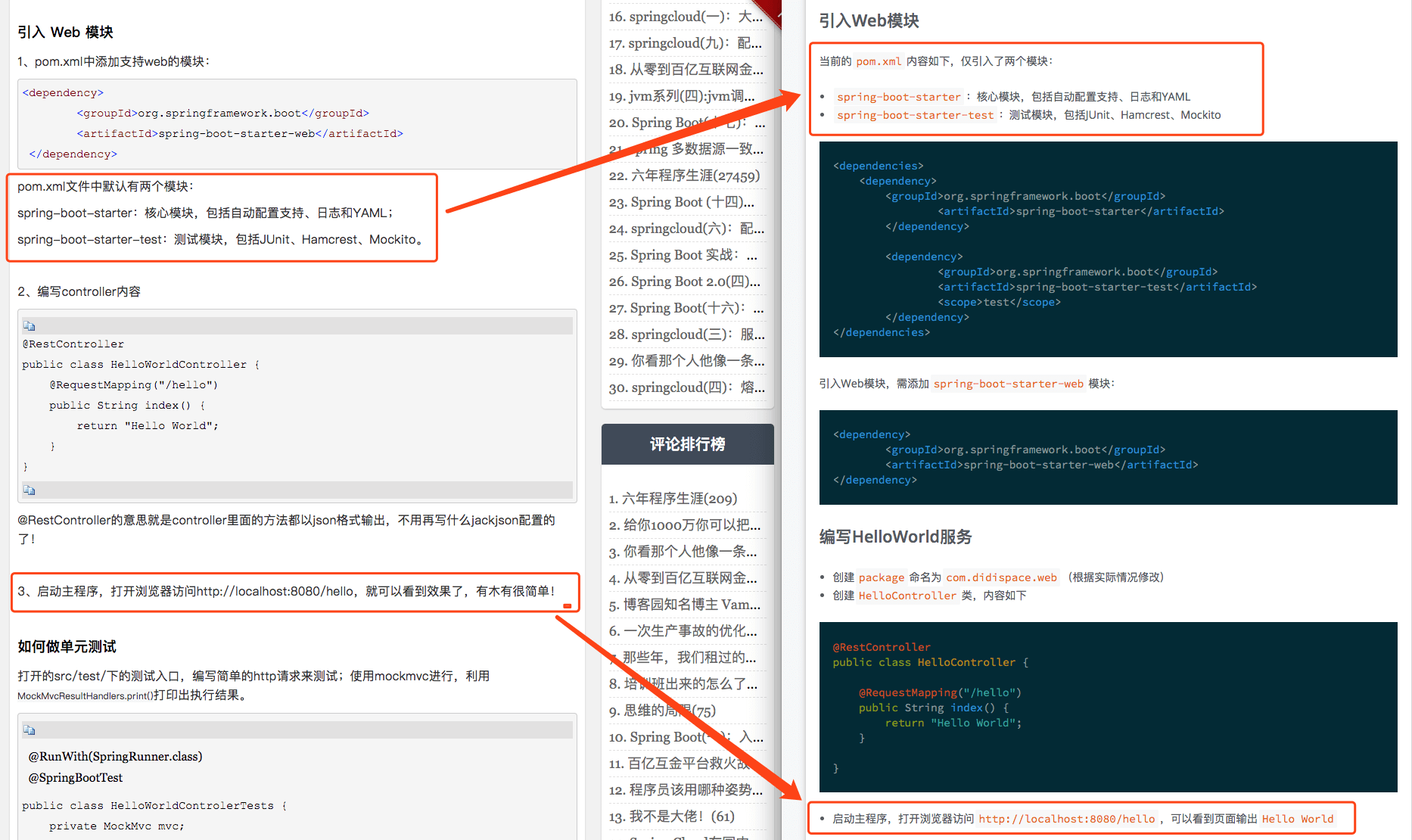This screenshot has height=840, width=1412.
Task: Click the private MockMvc mvc; code line
Action: point(117,826)
